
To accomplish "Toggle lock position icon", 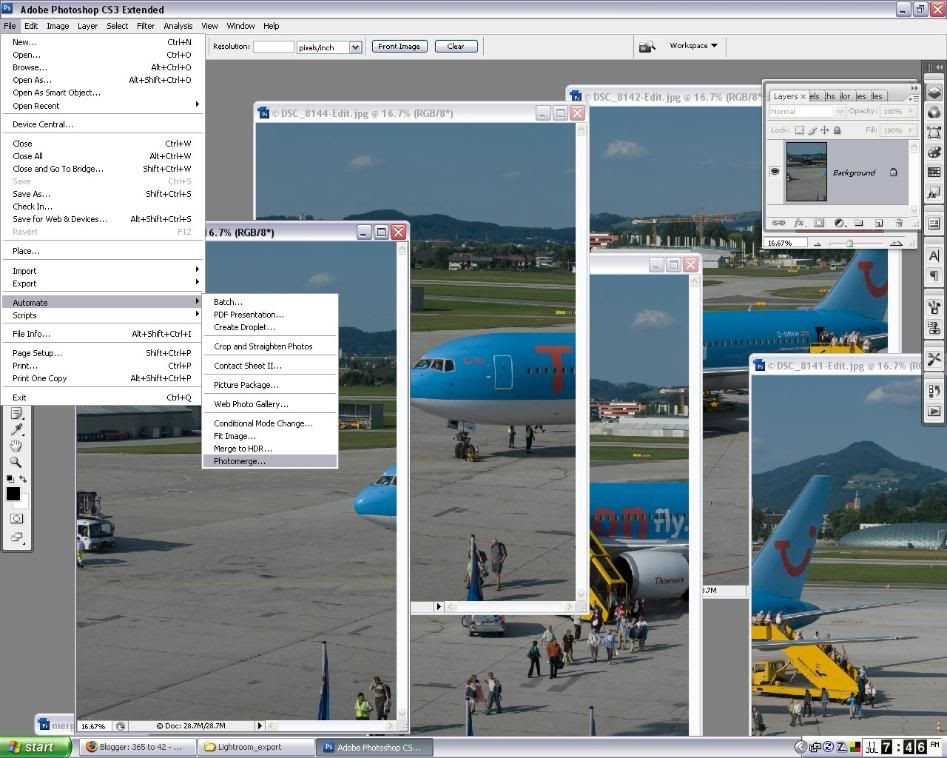I will click(824, 130).
